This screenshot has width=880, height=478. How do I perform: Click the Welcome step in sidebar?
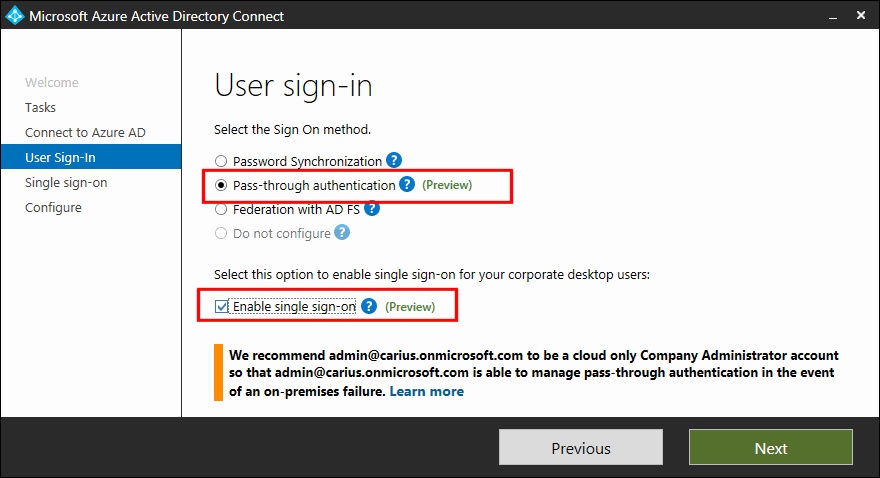click(52, 82)
